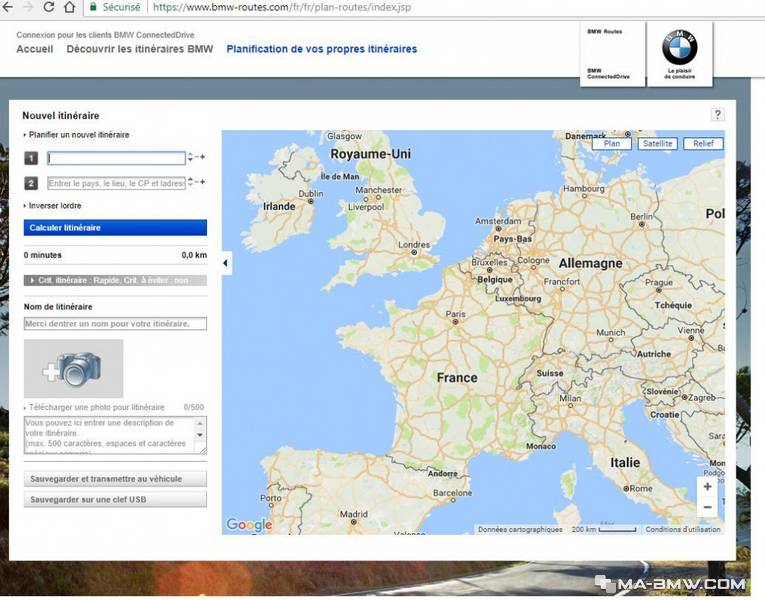Click Sauvegarder sur une clef USB
The image size is (765, 600).
(115, 500)
